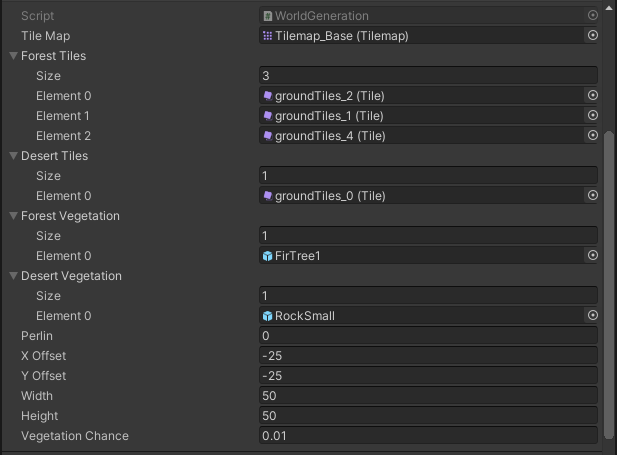Click the Perlin value field

coord(428,336)
